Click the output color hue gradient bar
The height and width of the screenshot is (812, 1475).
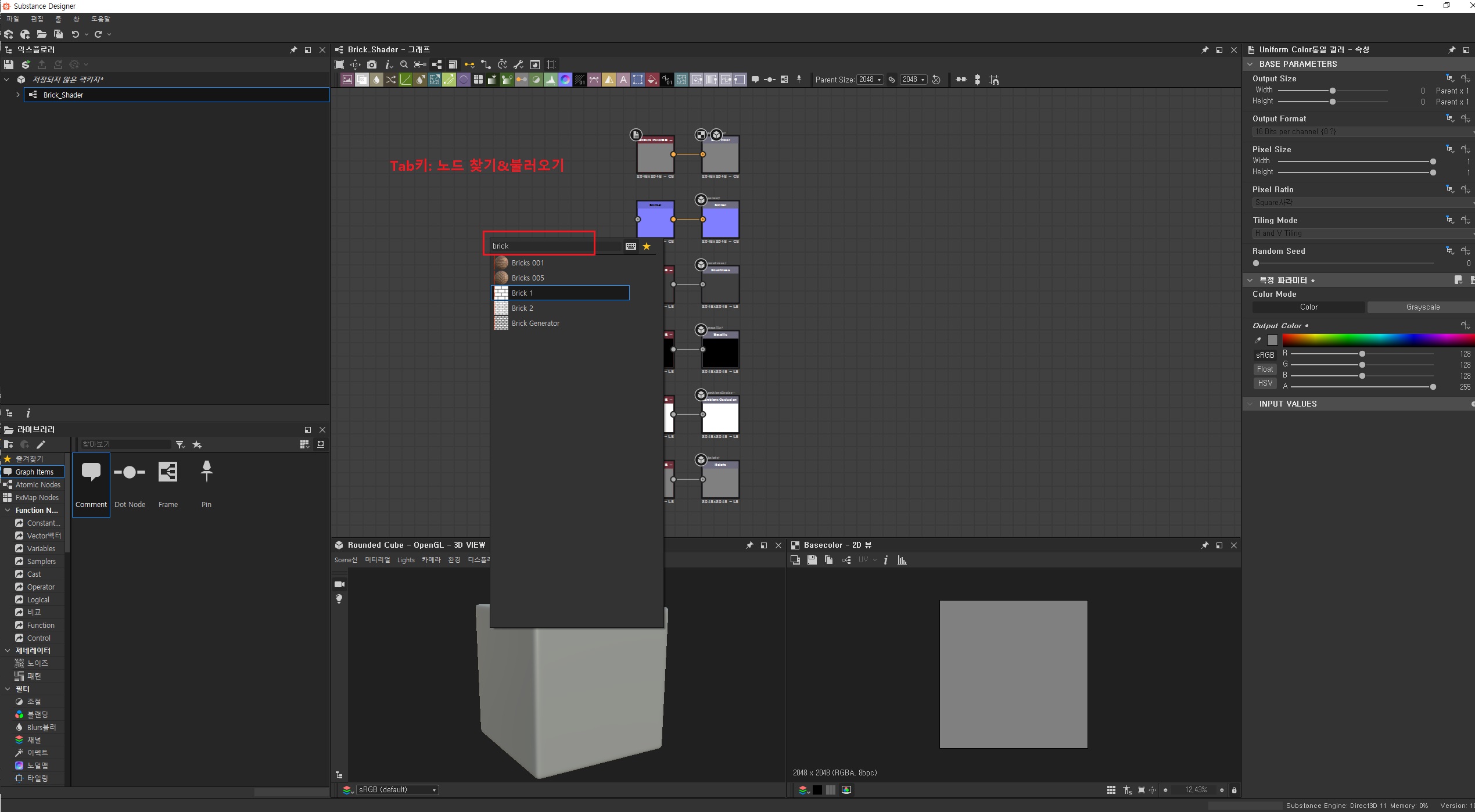(x=1377, y=340)
